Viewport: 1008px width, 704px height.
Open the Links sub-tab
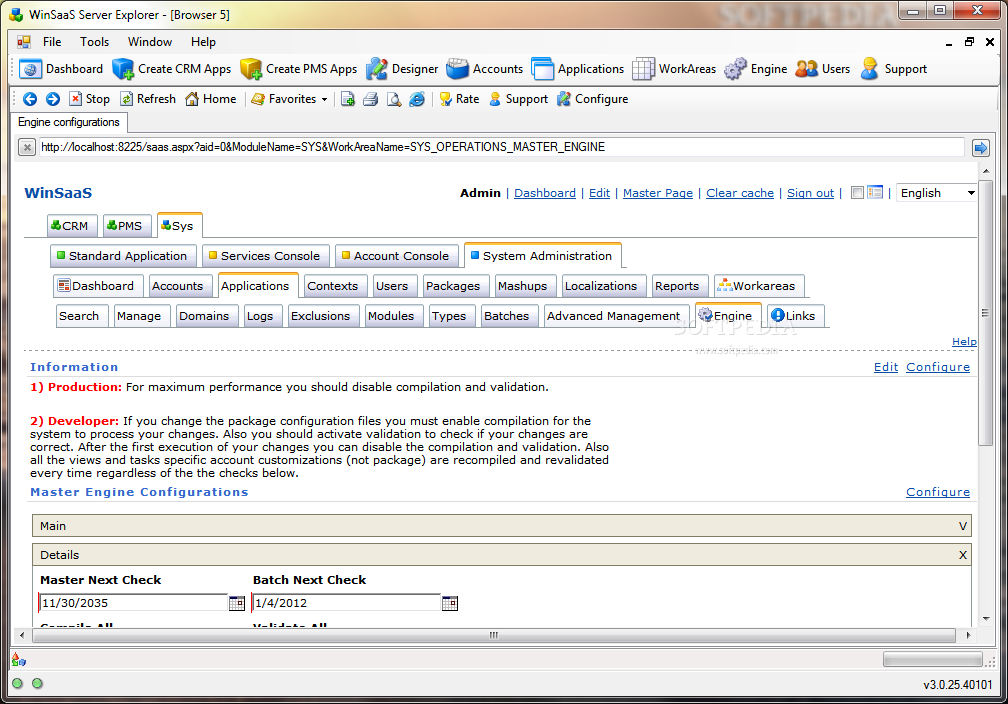tap(795, 316)
